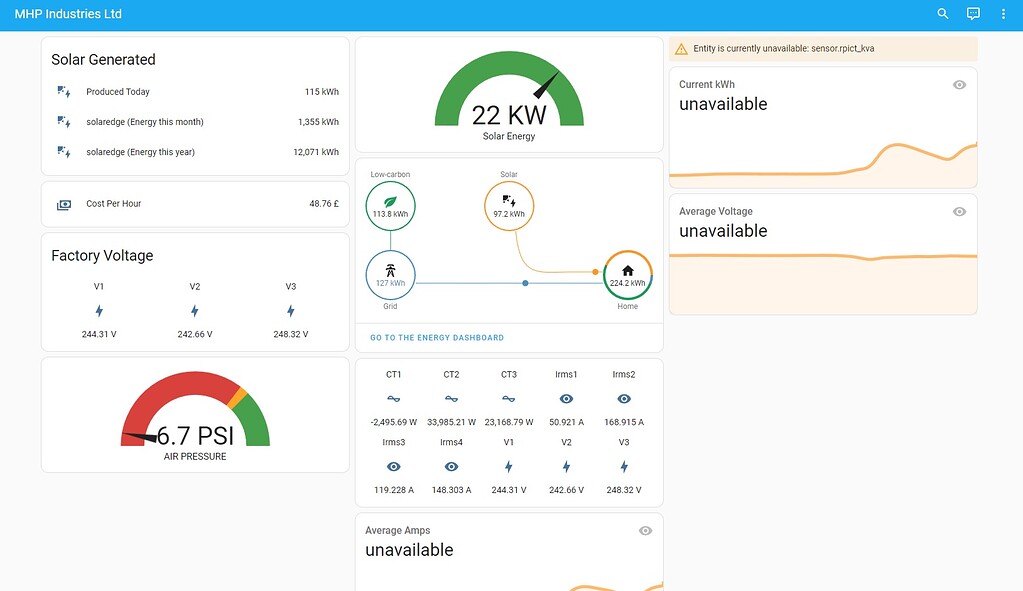Open the three-dot overflow menu
1023x591 pixels.
[x=1003, y=14]
